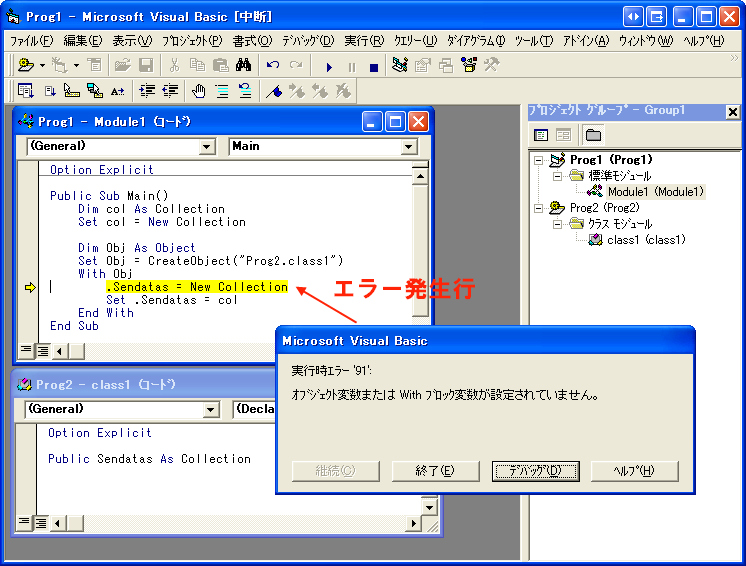Undo the last edit

click(273, 65)
